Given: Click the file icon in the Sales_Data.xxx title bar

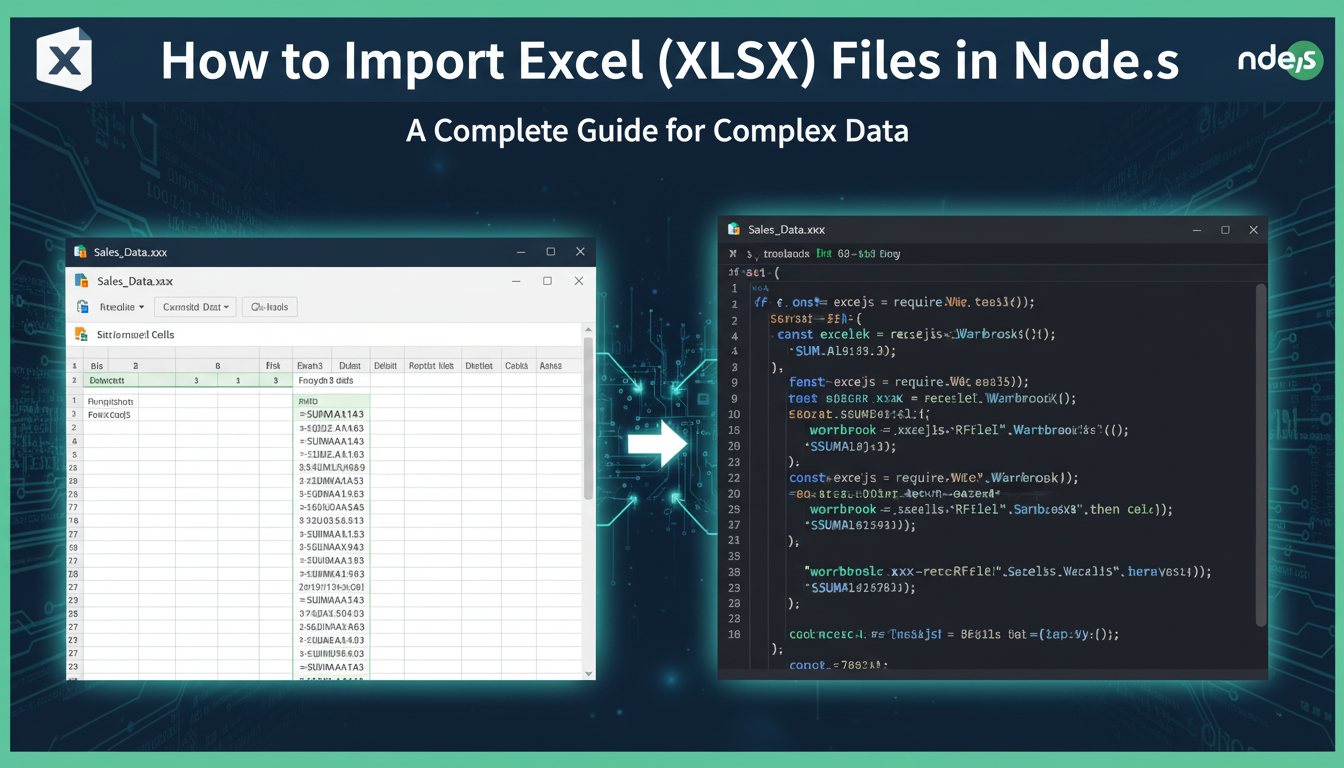Looking at the screenshot, I should (x=82, y=252).
